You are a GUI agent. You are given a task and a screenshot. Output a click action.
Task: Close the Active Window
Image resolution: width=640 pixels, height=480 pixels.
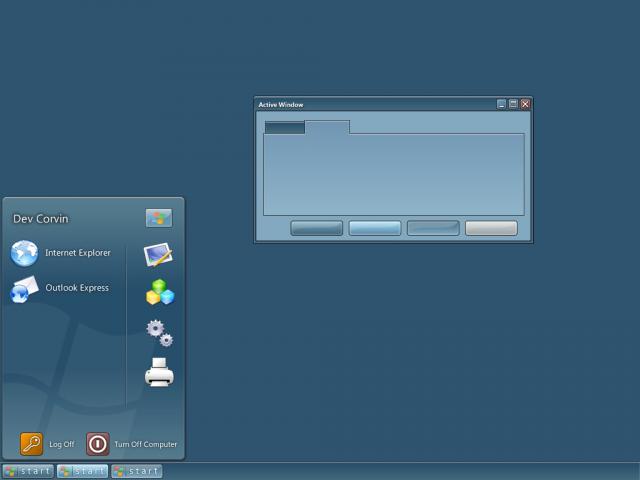pos(525,104)
